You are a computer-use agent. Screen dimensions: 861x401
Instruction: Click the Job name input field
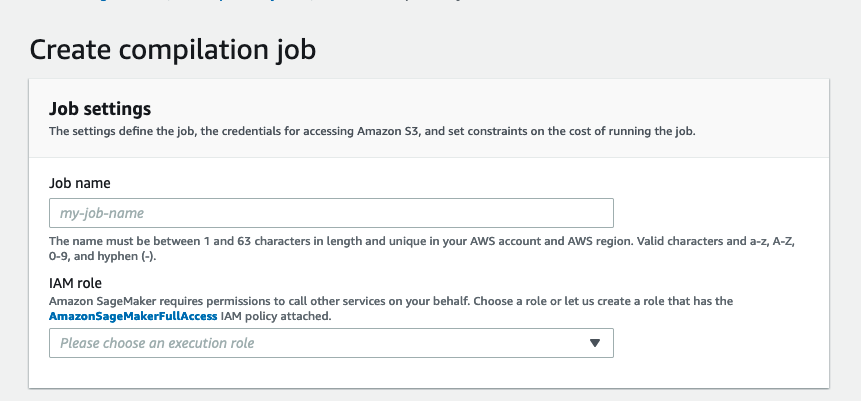pos(330,213)
